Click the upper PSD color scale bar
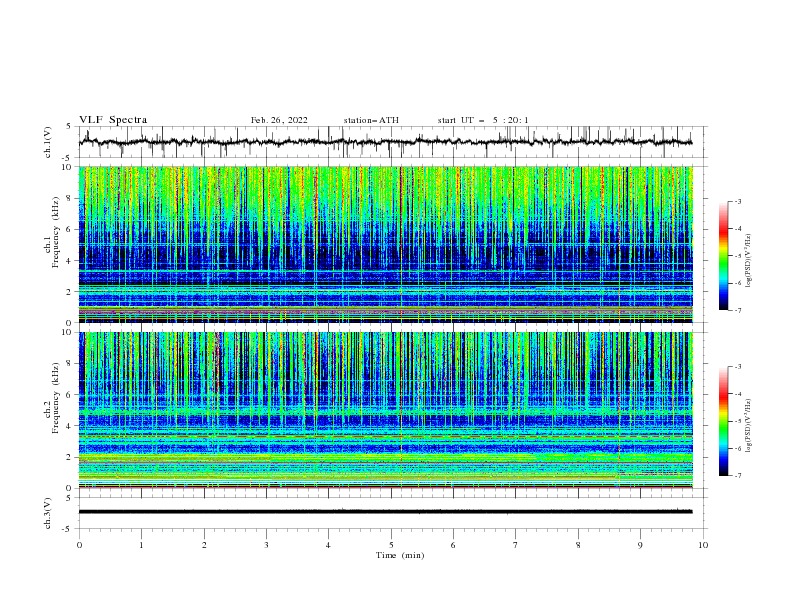The height and width of the screenshot is (612, 792). (x=723, y=256)
